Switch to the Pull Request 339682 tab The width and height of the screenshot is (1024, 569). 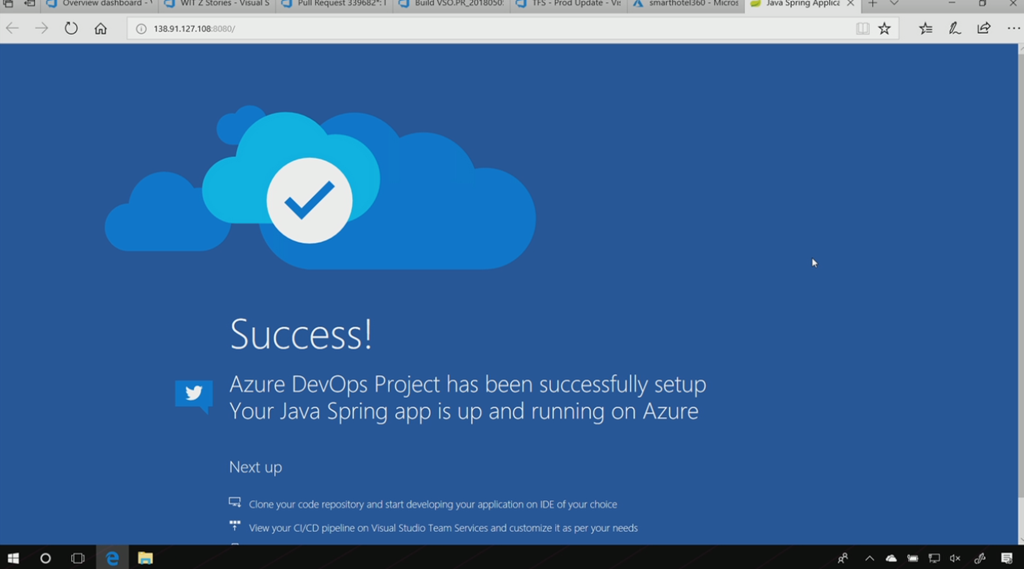336,4
